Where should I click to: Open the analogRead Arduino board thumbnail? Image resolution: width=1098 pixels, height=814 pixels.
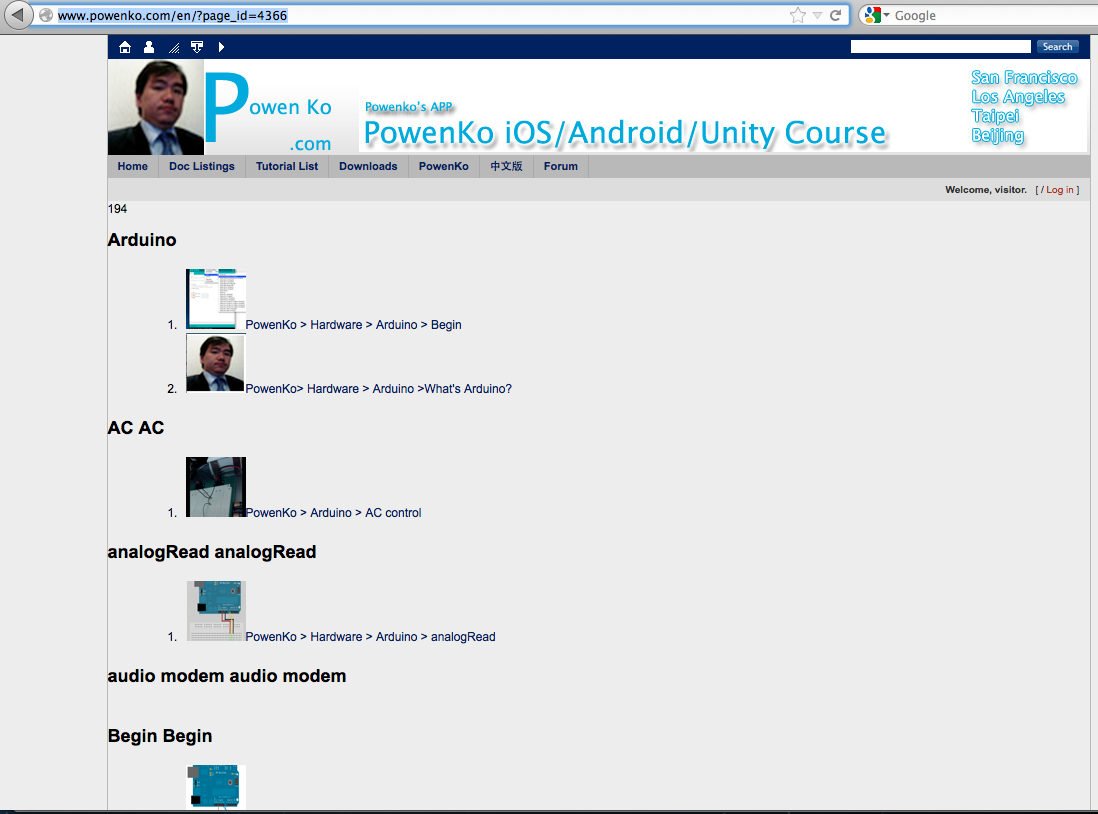coord(216,611)
